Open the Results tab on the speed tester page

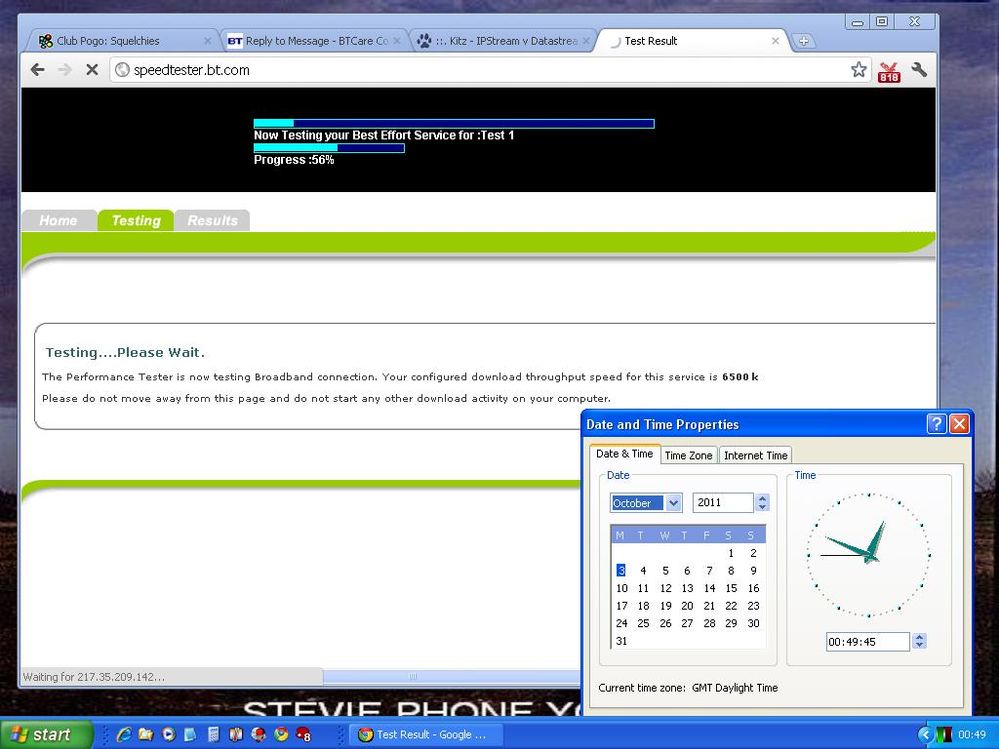coord(213,220)
